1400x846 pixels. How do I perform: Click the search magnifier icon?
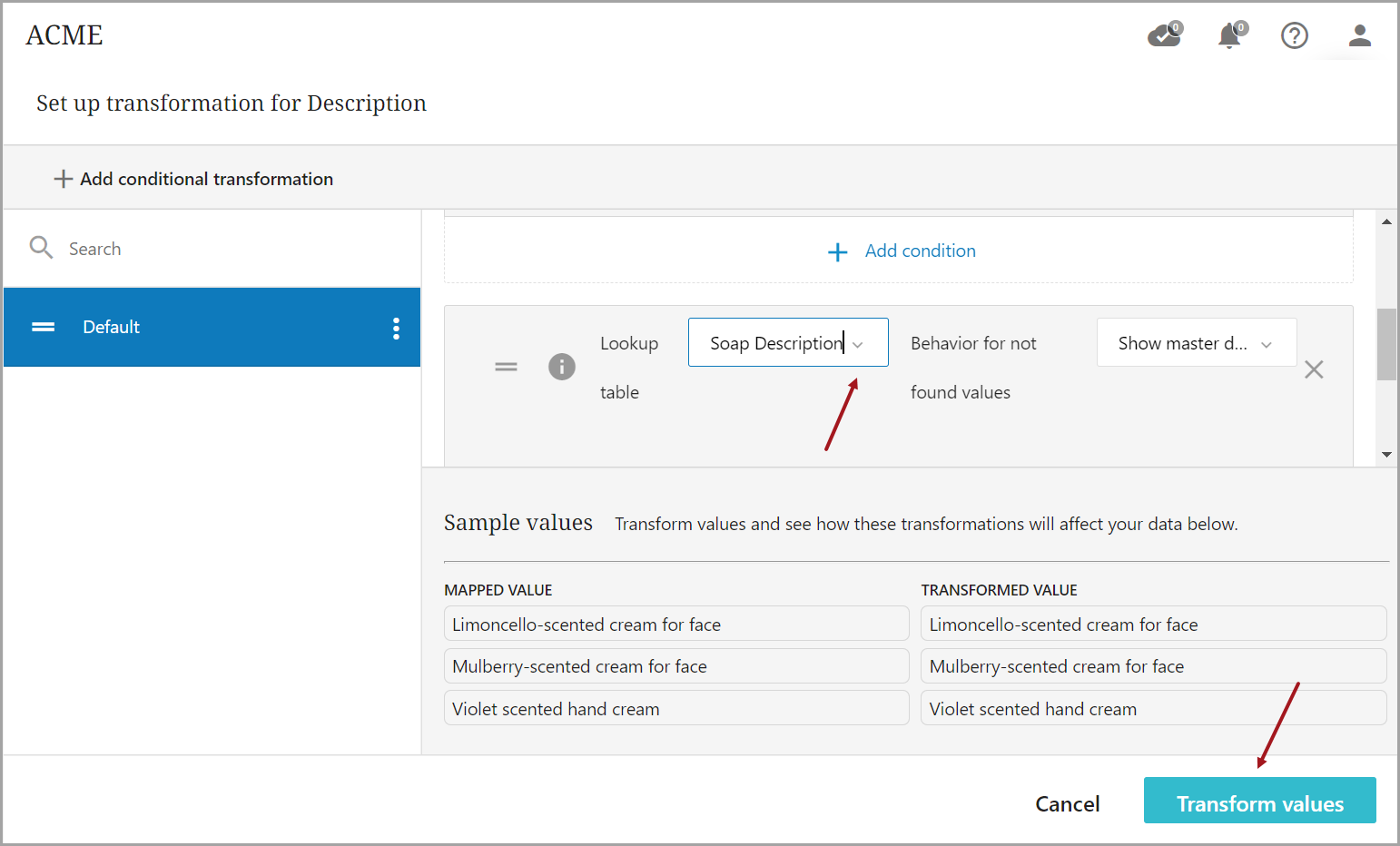41,248
